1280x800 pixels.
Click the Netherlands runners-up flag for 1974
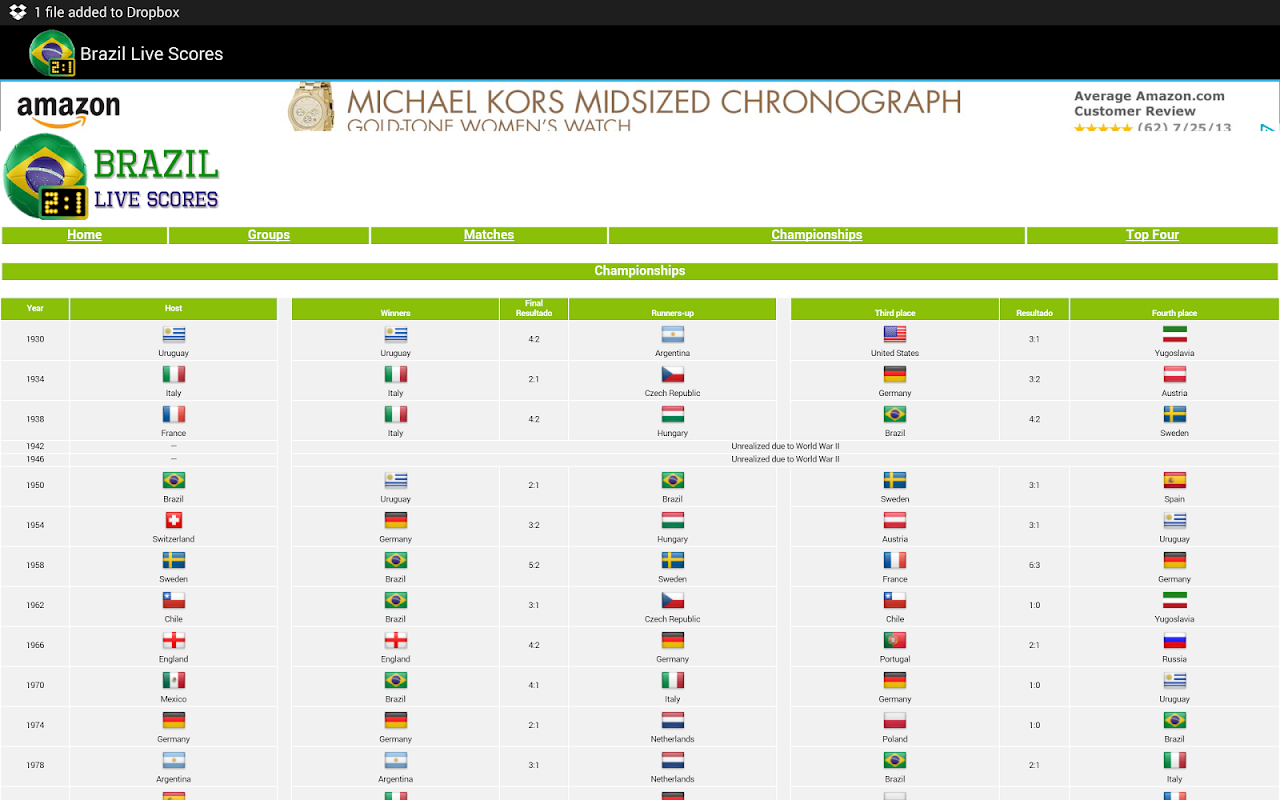click(x=672, y=721)
